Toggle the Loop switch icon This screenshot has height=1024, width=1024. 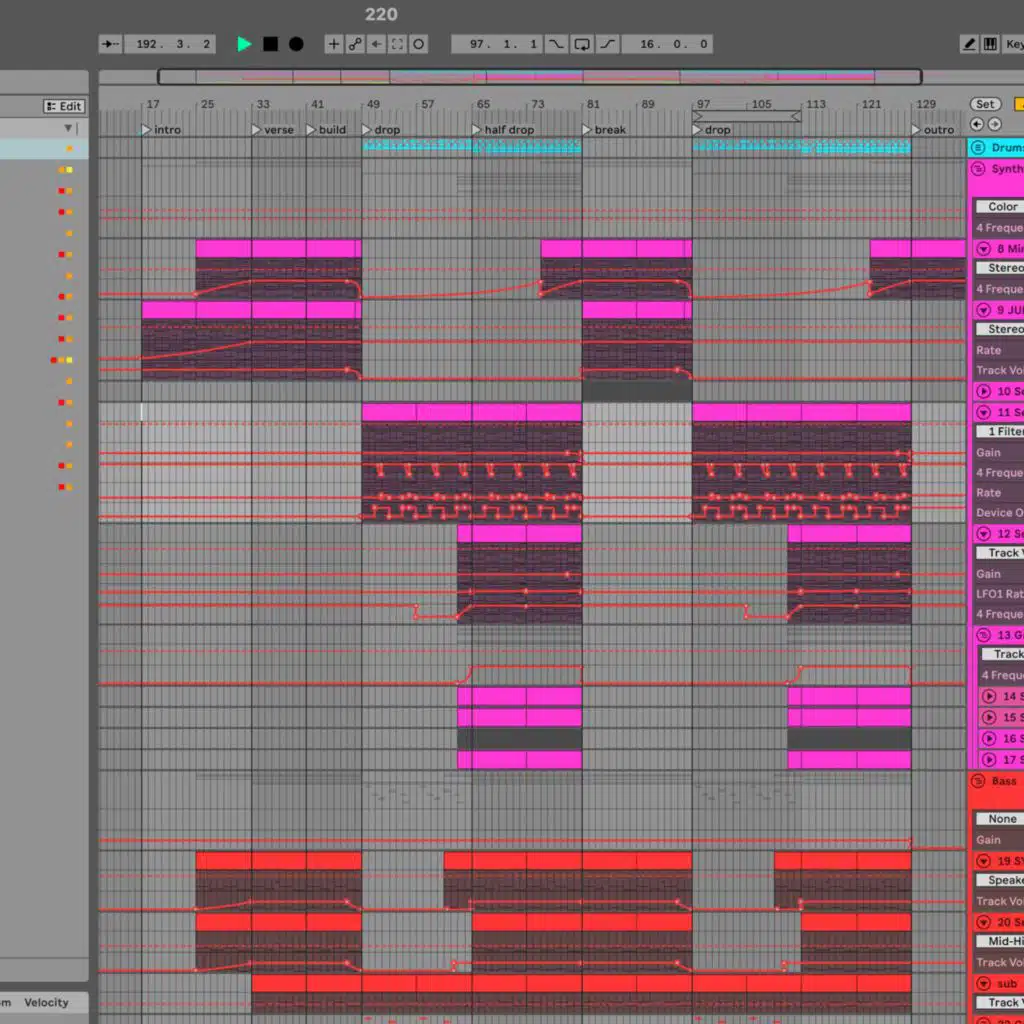click(581, 44)
